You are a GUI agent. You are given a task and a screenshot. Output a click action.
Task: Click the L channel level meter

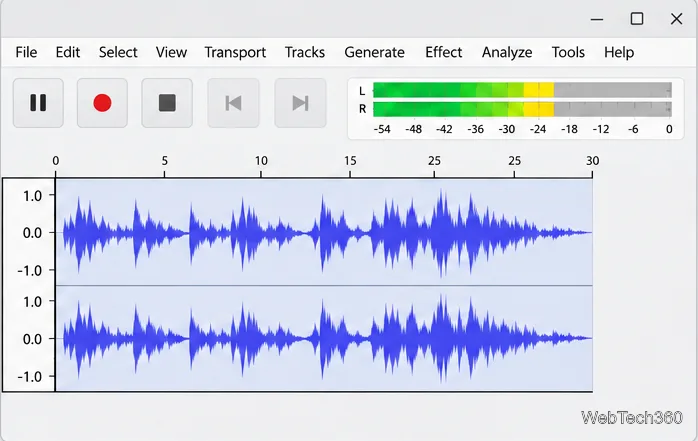pyautogui.click(x=522, y=90)
